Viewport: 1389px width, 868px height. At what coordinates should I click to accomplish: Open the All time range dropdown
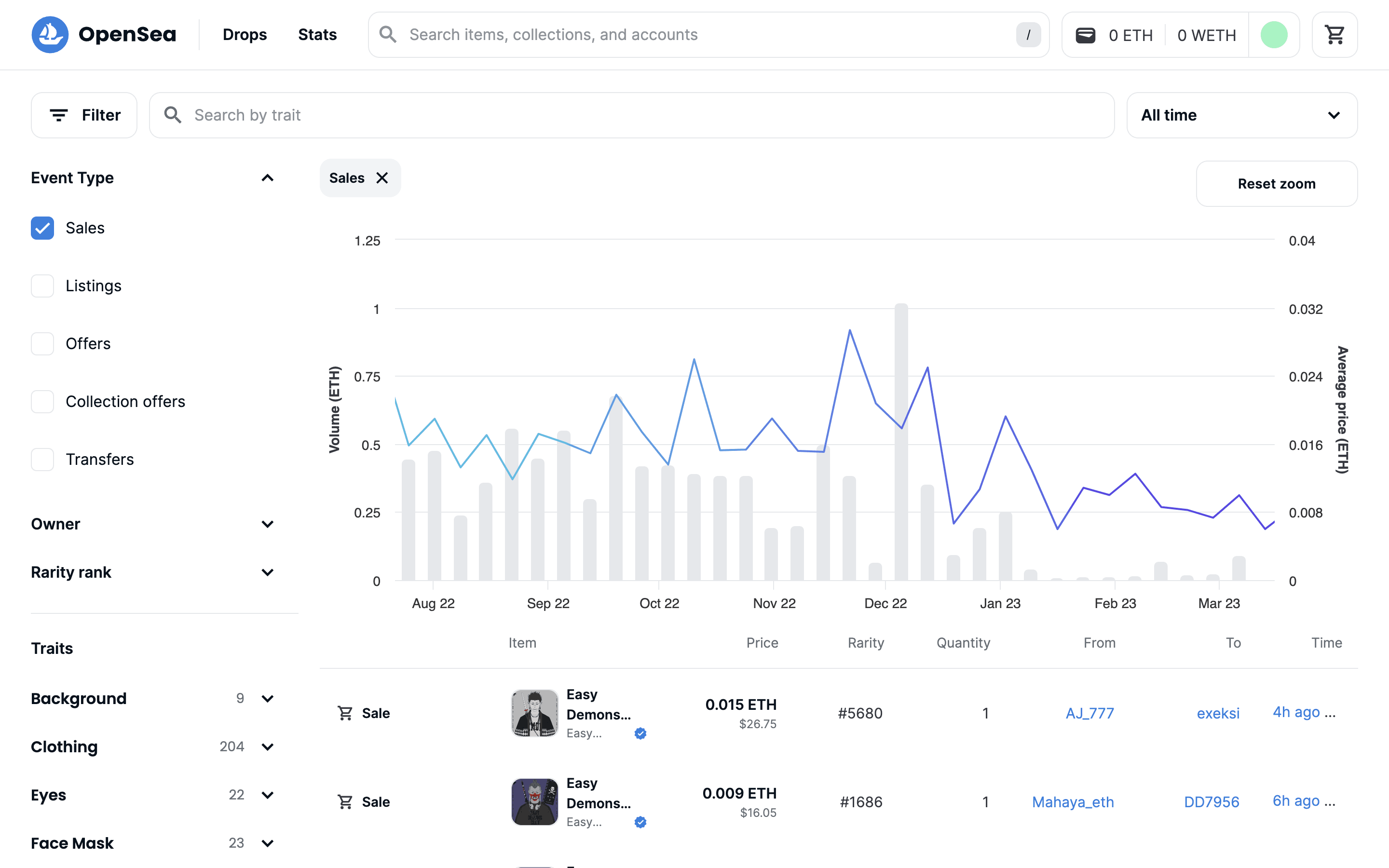pyautogui.click(x=1241, y=115)
